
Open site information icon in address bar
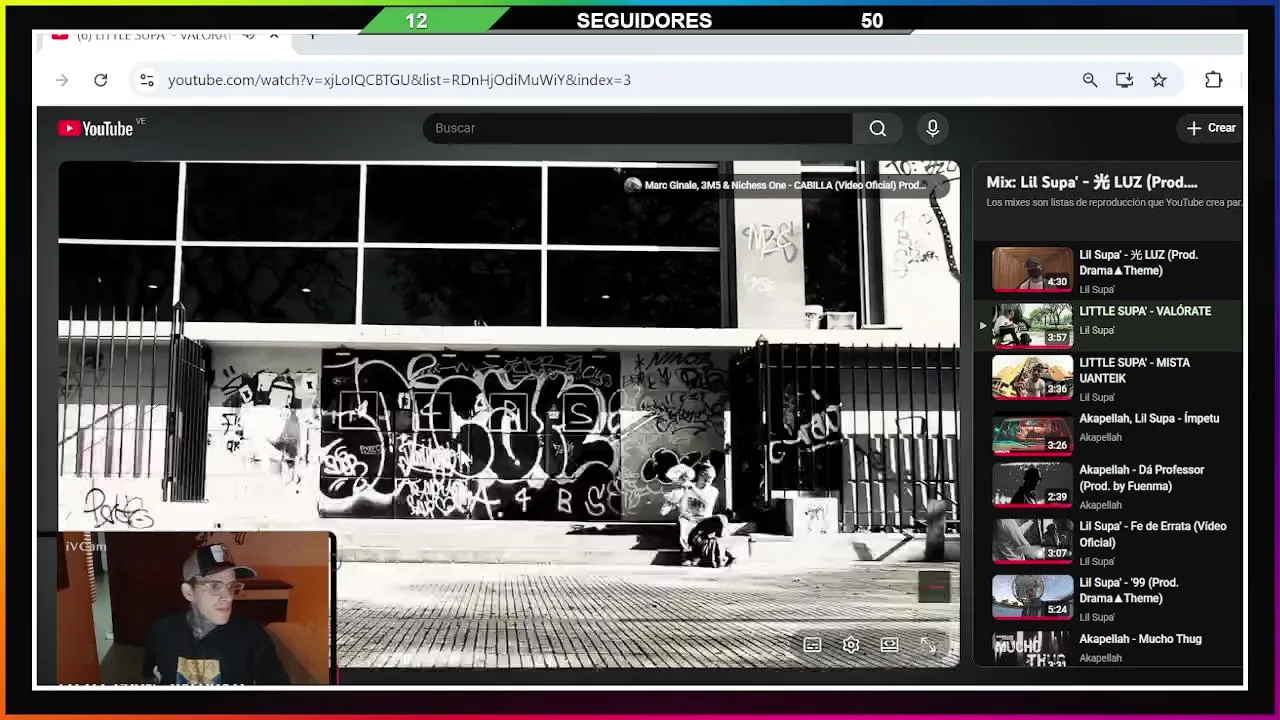(x=147, y=80)
